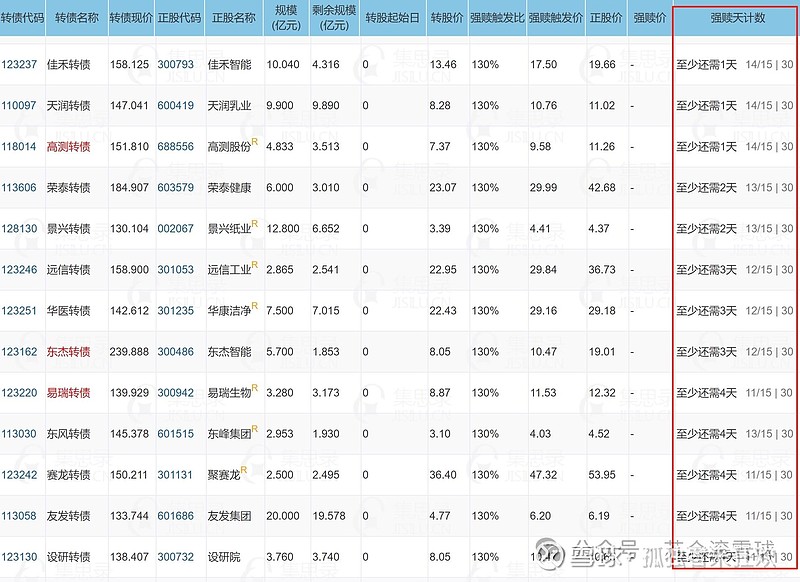Sort by 转债现价 column header
This screenshot has height=582, width=800.
[x=131, y=18]
